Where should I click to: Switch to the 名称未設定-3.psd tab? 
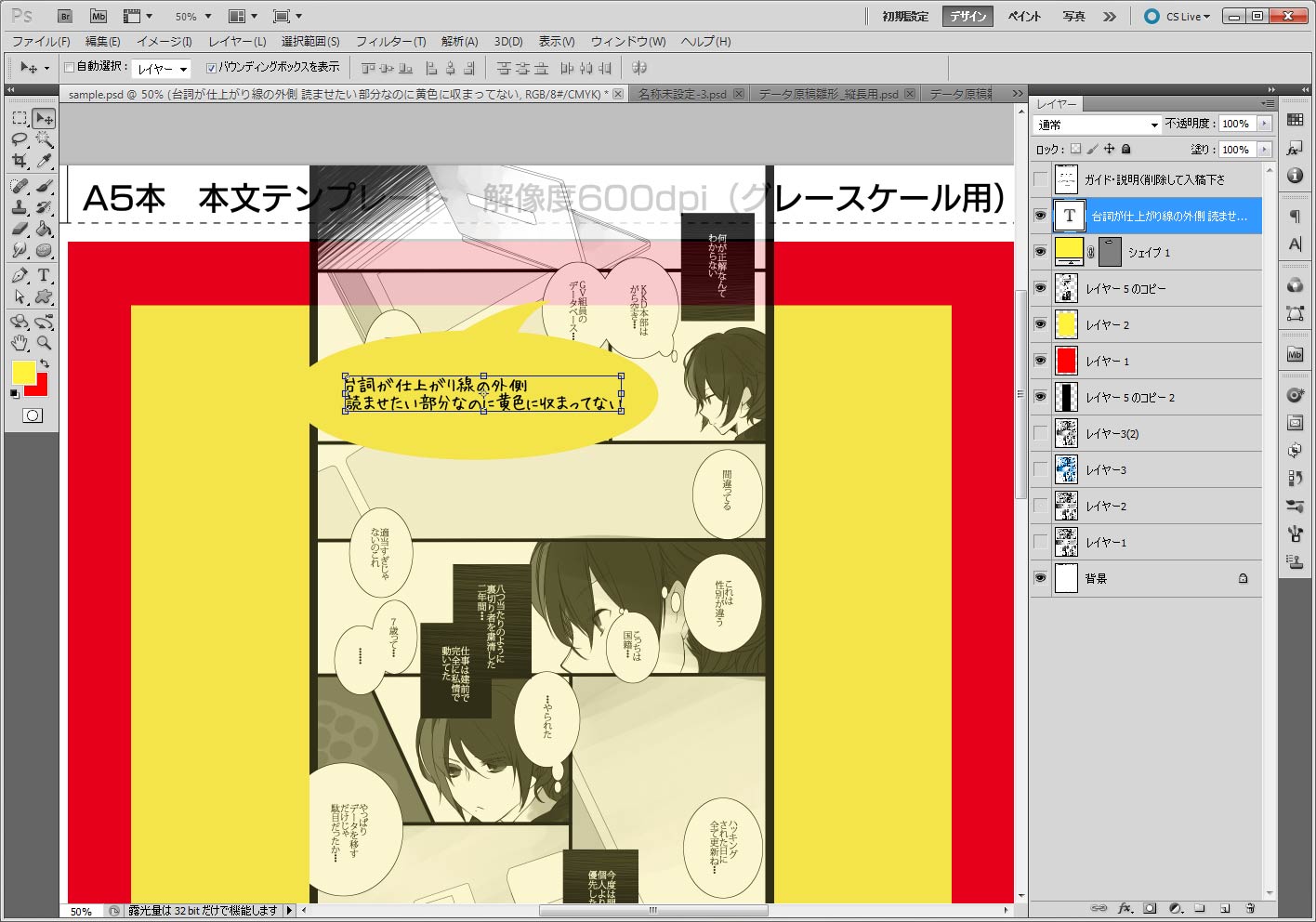[682, 94]
